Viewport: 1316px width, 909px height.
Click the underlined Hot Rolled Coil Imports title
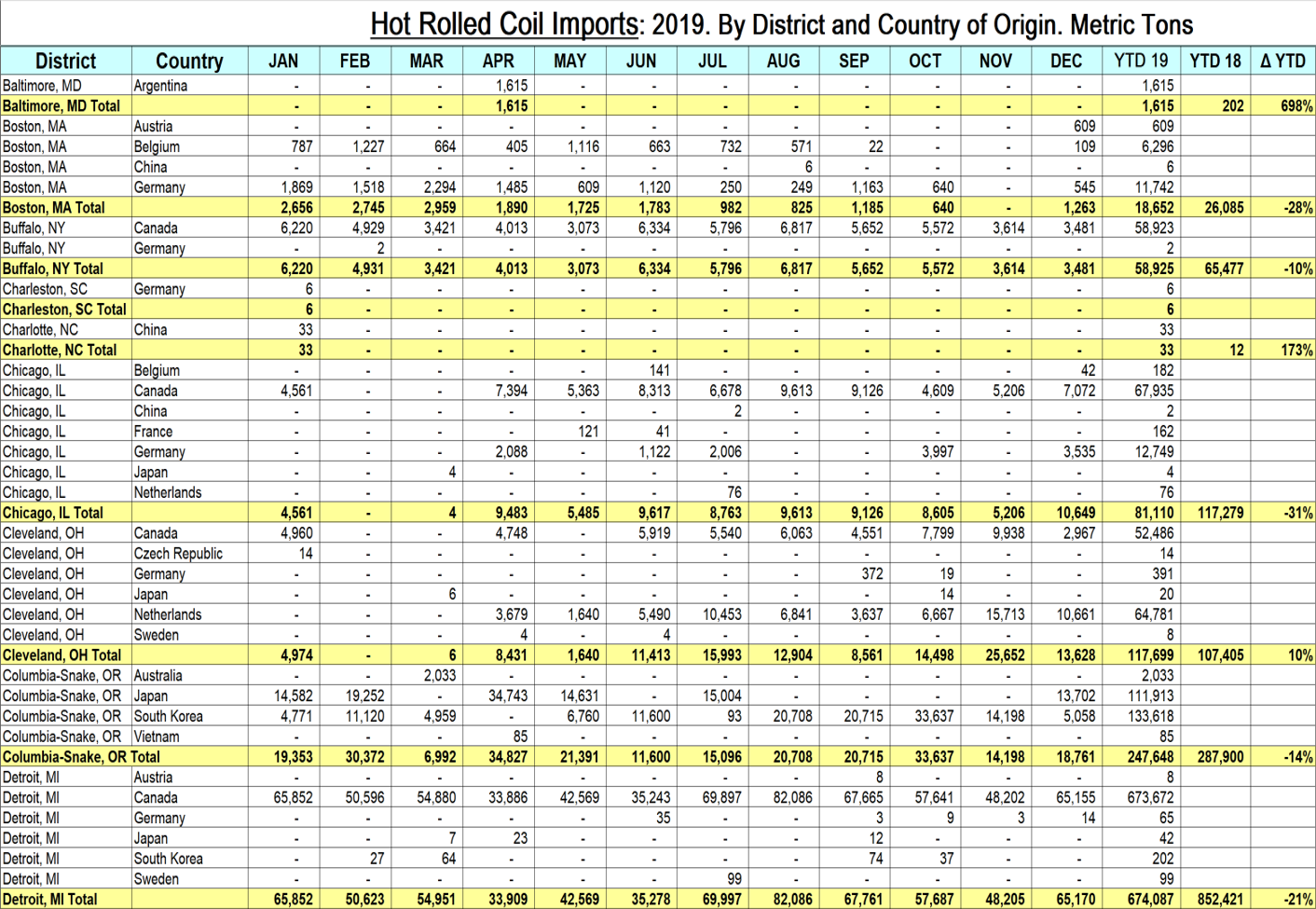504,23
